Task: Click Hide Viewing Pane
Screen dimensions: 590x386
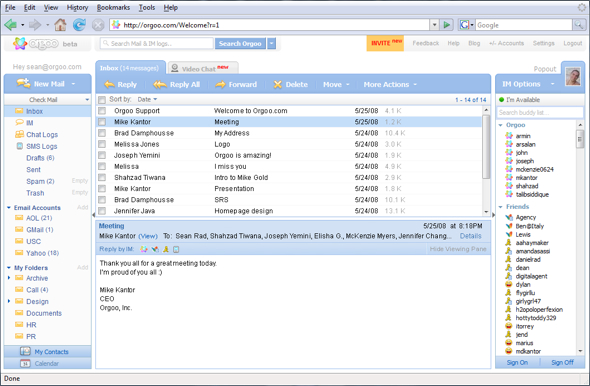Action: pyautogui.click(x=458, y=249)
